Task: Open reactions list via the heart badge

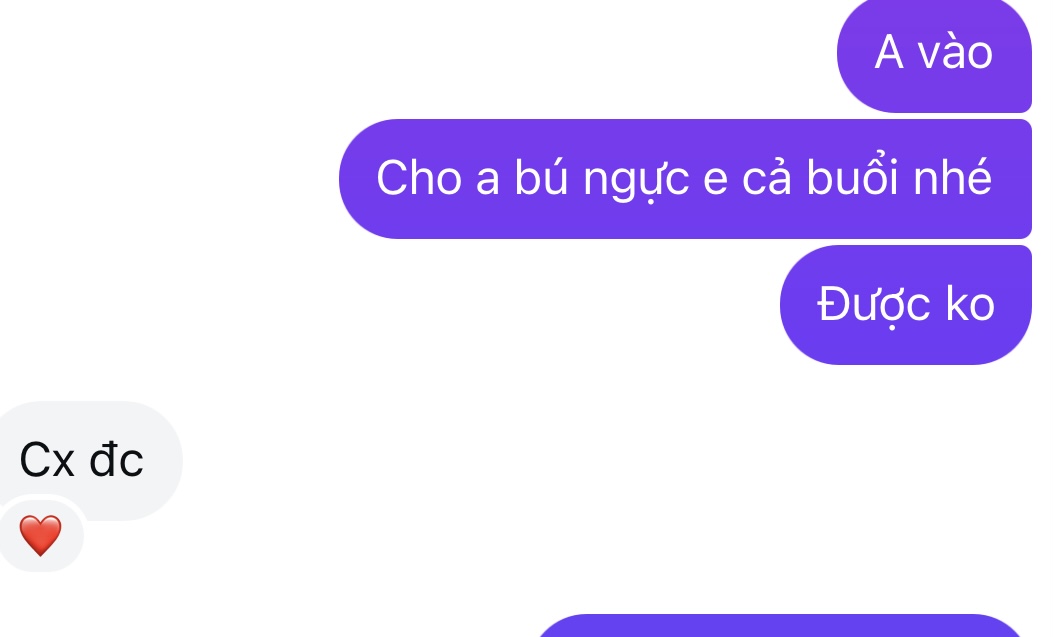Action: 40,536
